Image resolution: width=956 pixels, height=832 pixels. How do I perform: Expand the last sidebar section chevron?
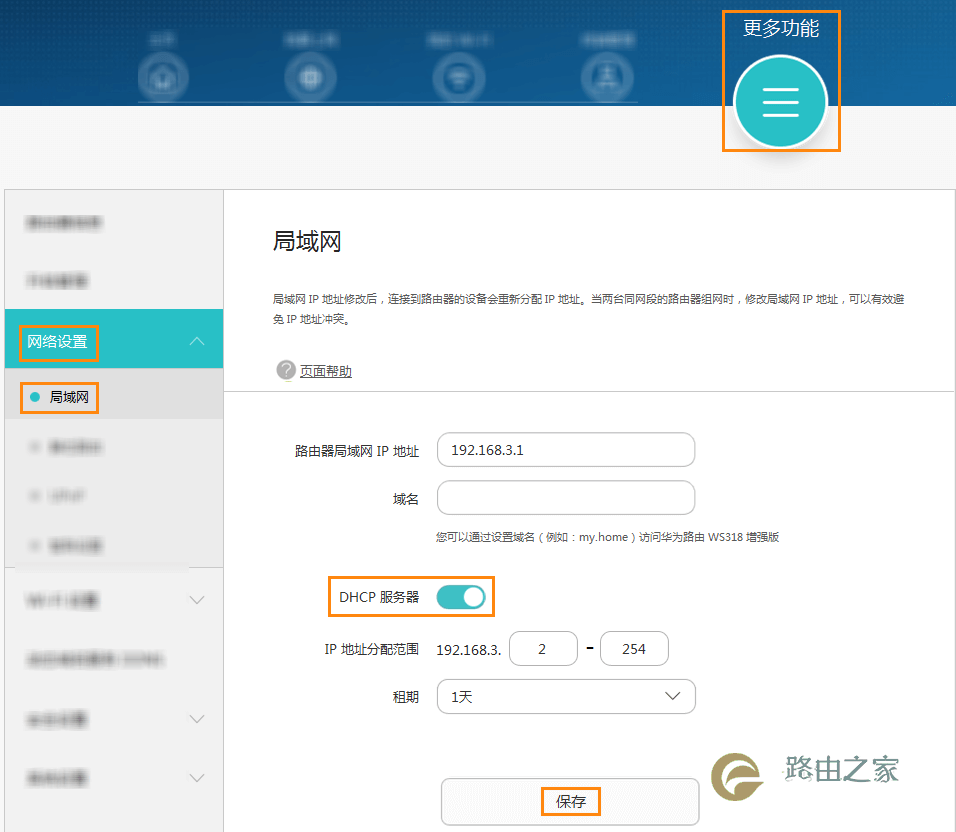pos(197,778)
